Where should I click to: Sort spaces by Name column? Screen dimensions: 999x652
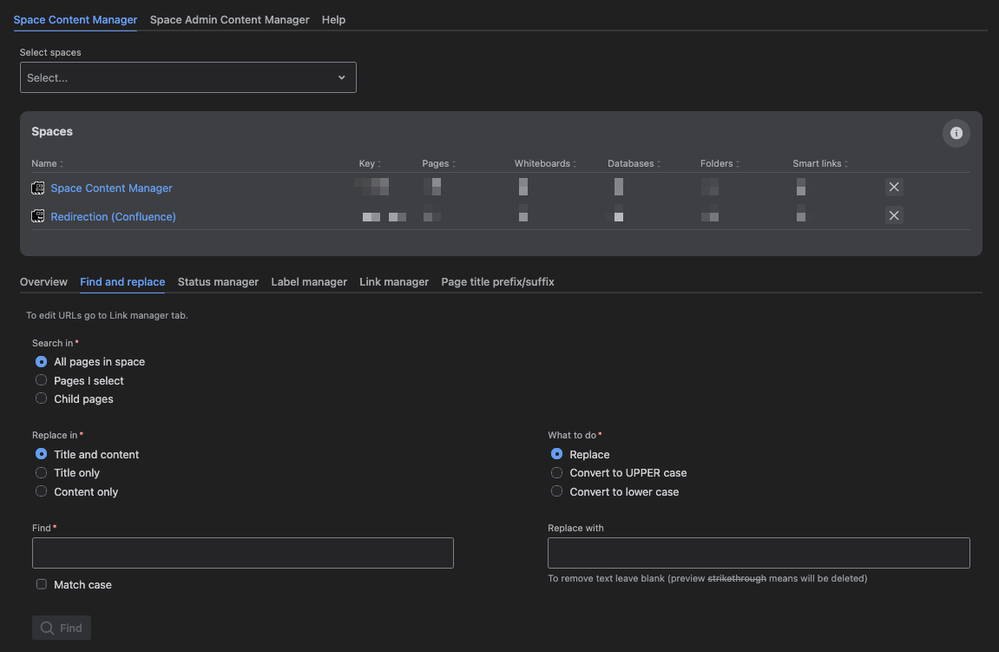[x=47, y=163]
